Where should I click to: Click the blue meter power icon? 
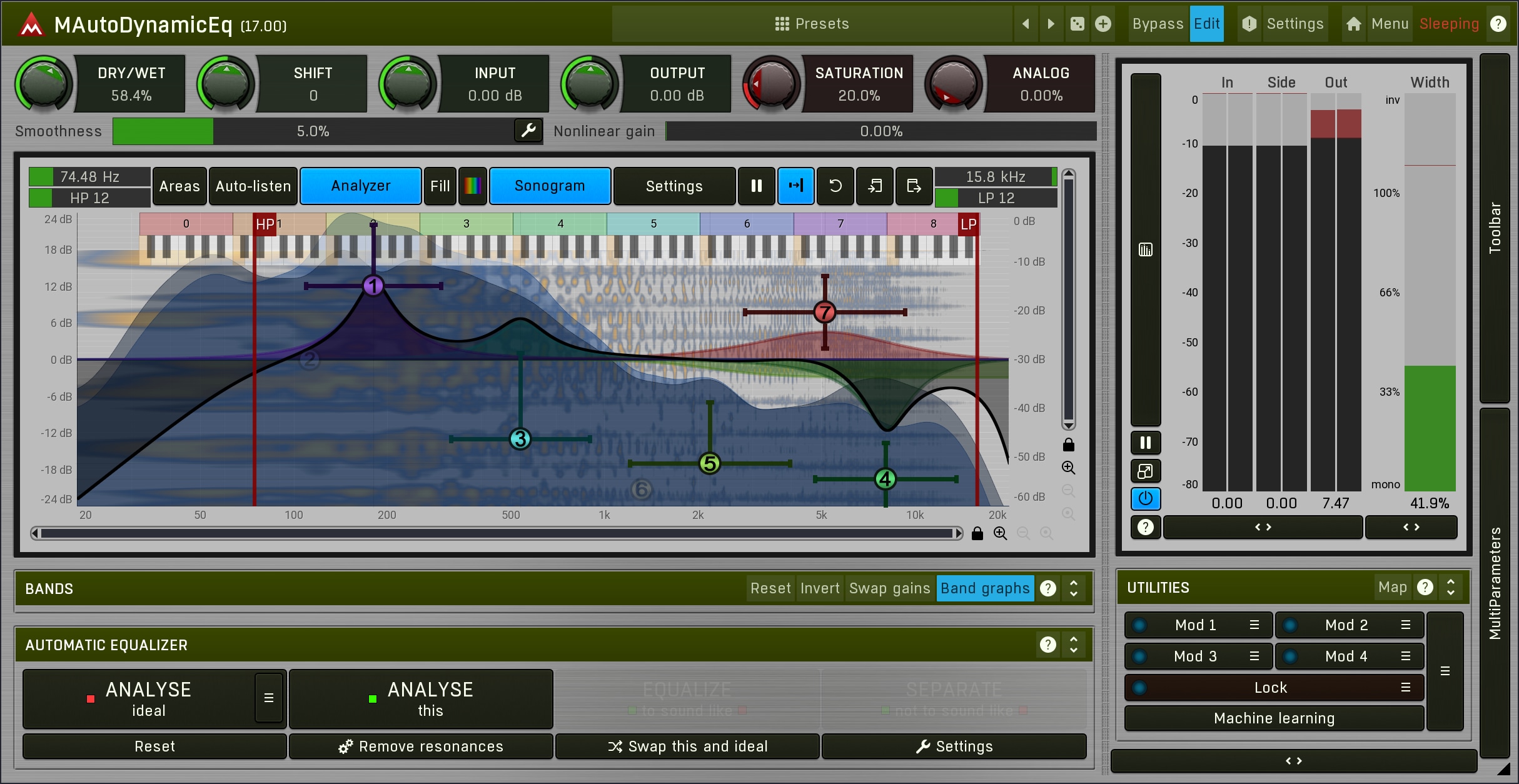point(1145,498)
